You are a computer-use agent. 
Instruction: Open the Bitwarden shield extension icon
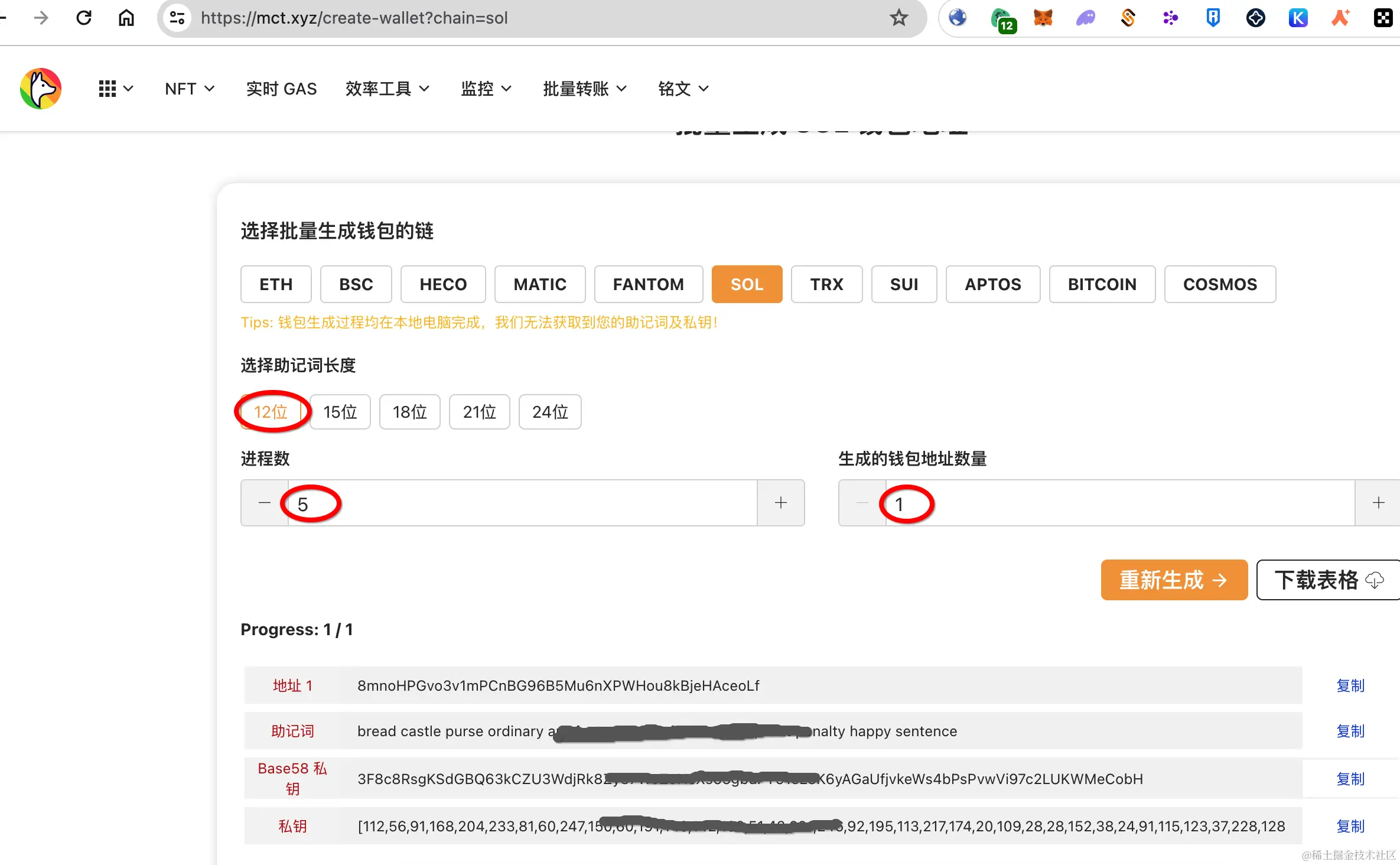[x=1213, y=18]
